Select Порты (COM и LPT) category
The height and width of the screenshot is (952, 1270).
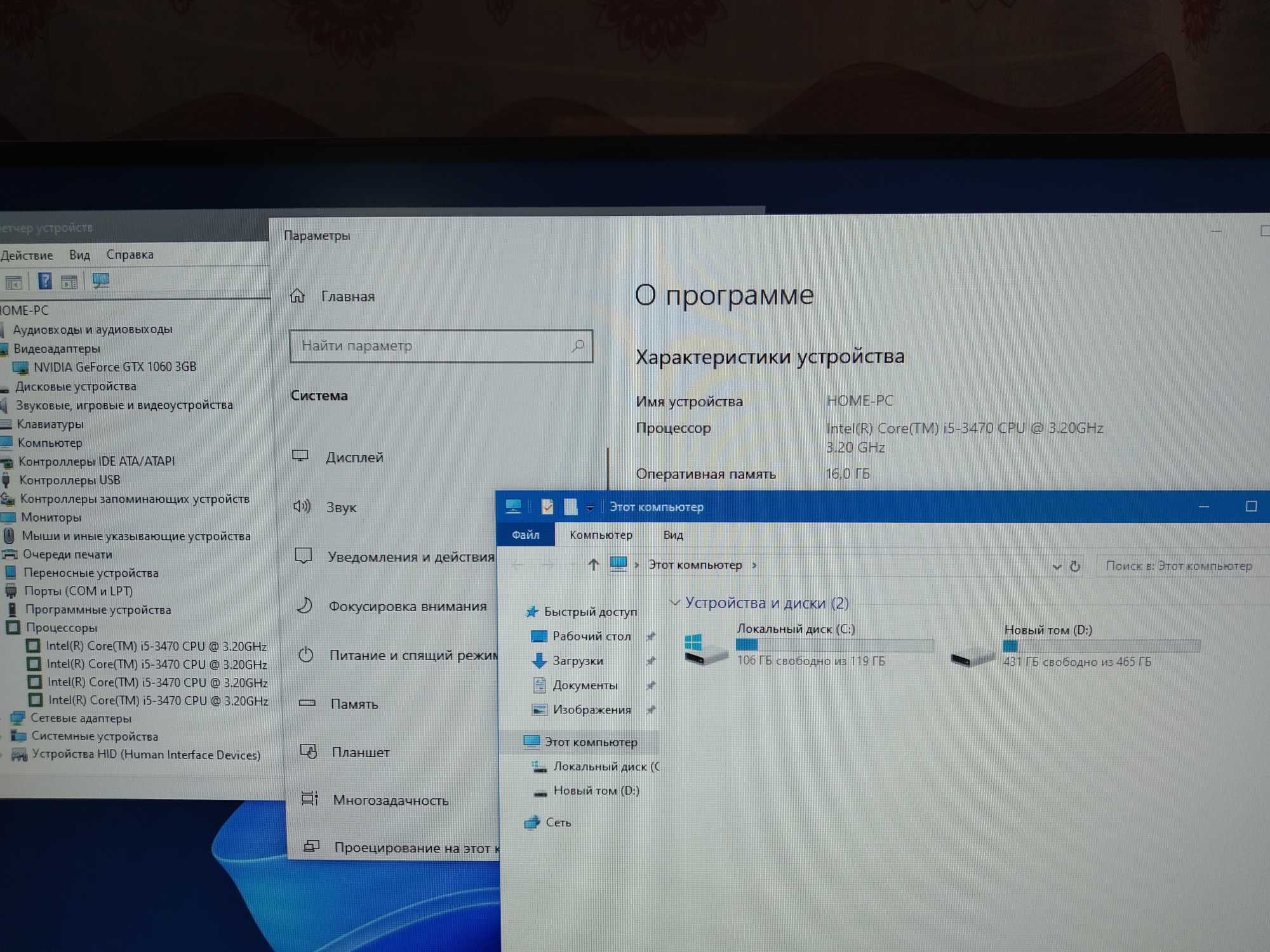(x=78, y=591)
